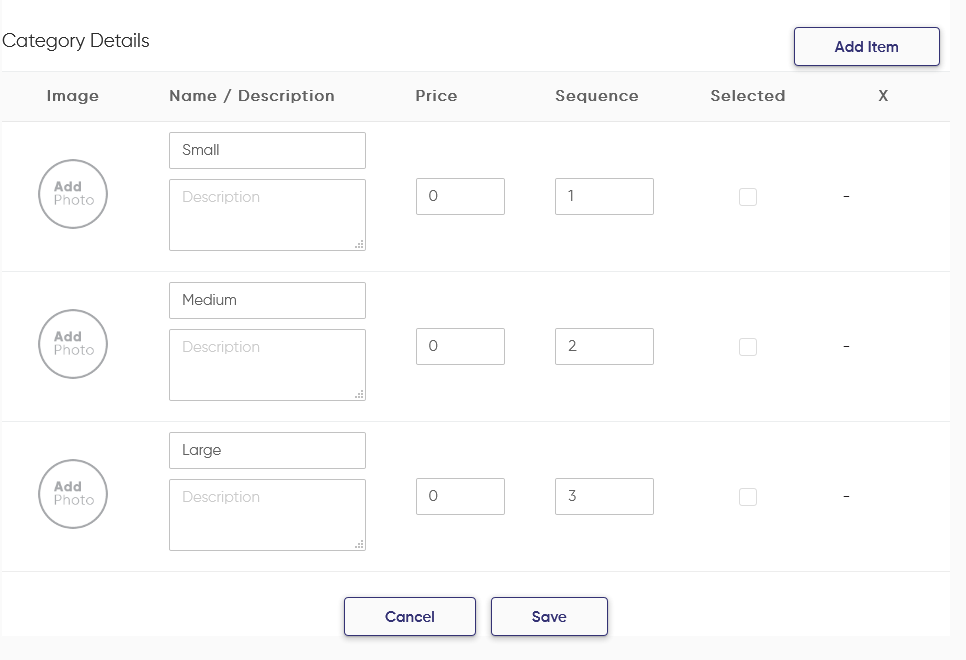Click the Sequence field showing 3
The height and width of the screenshot is (660, 966).
coord(604,496)
